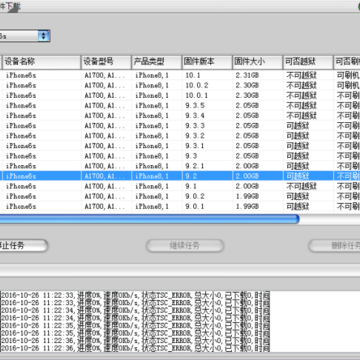Select the highlighted 9.2 firmware row
Screen dimensions: 360x360
(180, 176)
